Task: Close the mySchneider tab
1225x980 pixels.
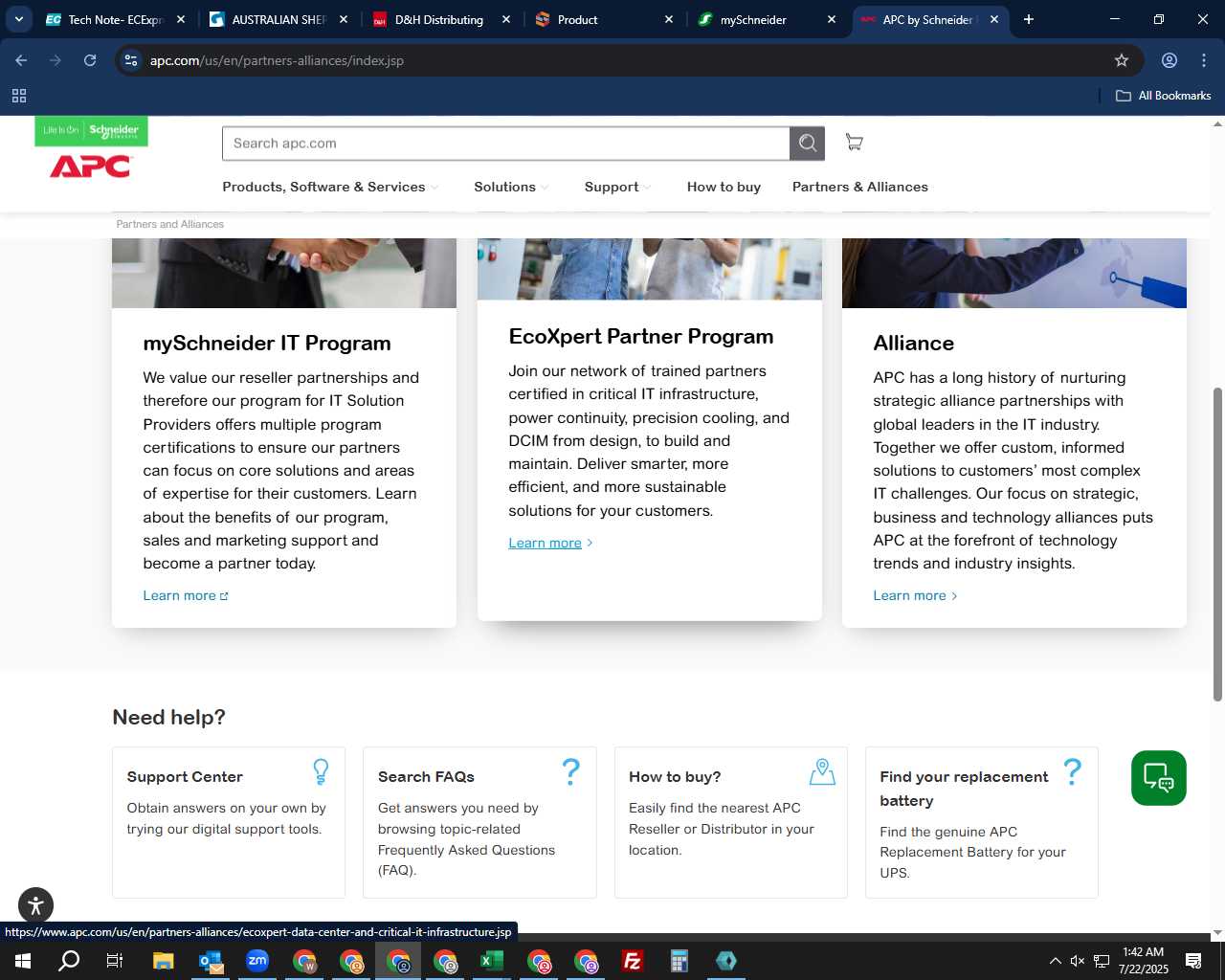Action: click(x=832, y=19)
